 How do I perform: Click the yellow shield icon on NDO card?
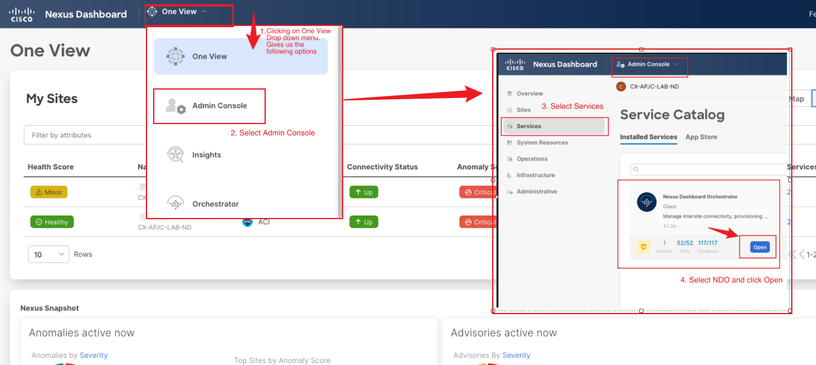click(643, 247)
